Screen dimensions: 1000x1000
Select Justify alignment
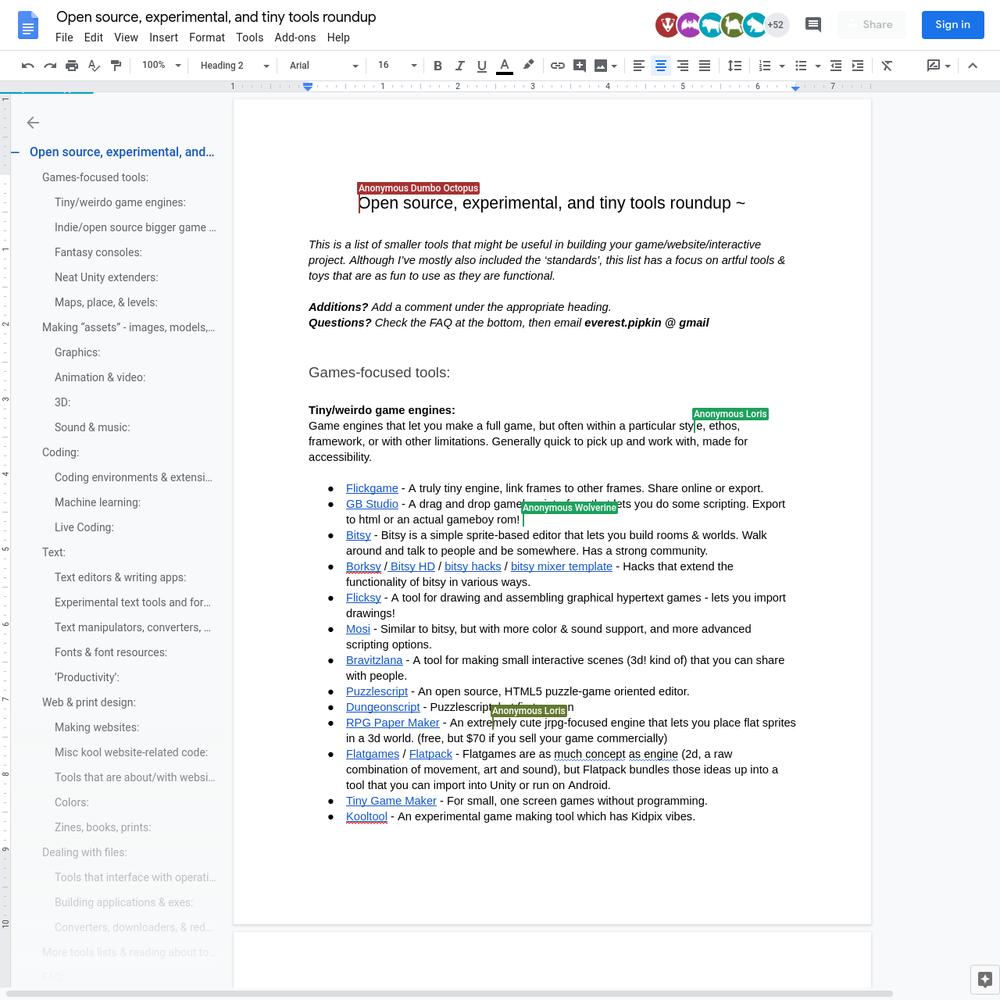(x=705, y=66)
